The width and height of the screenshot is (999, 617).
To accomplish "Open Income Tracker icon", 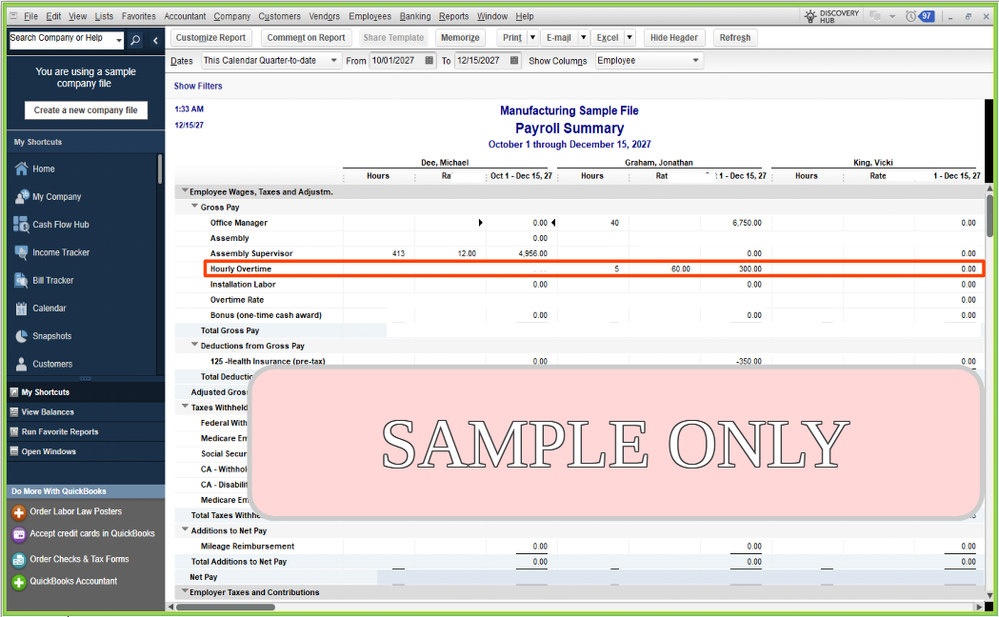I will pyautogui.click(x=21, y=252).
